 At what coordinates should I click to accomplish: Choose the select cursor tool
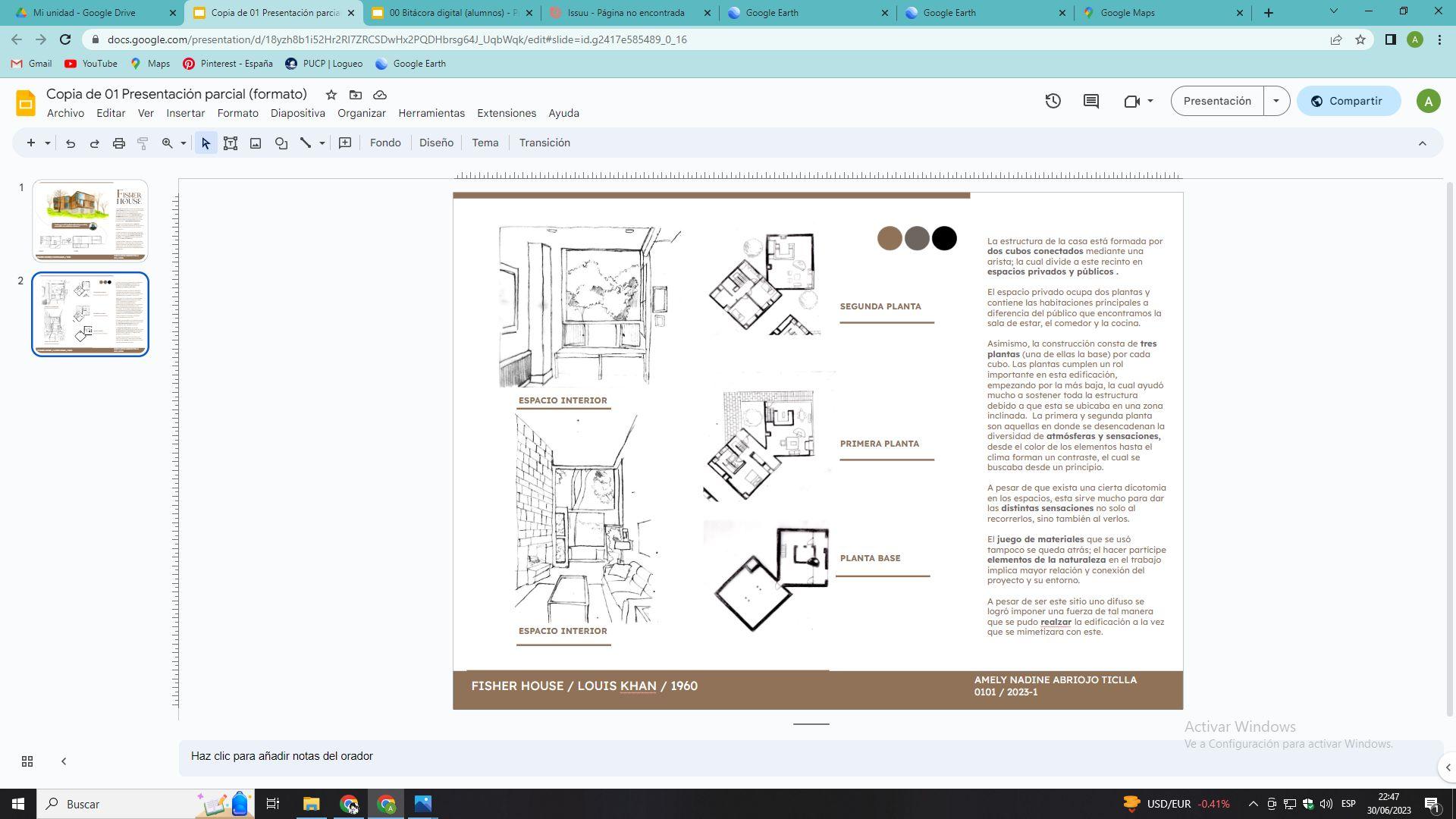[206, 143]
